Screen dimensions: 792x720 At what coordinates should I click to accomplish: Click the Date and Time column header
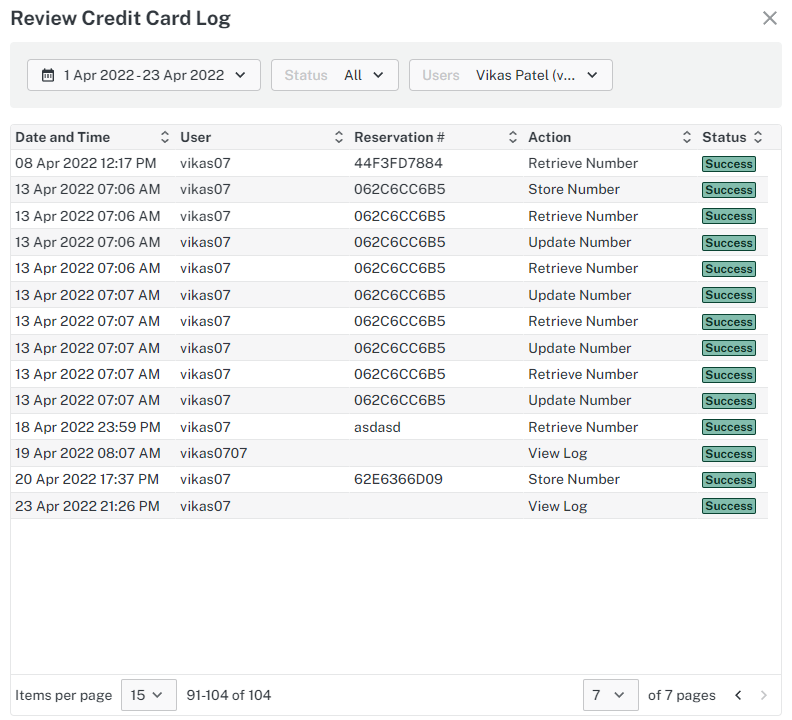(x=63, y=137)
